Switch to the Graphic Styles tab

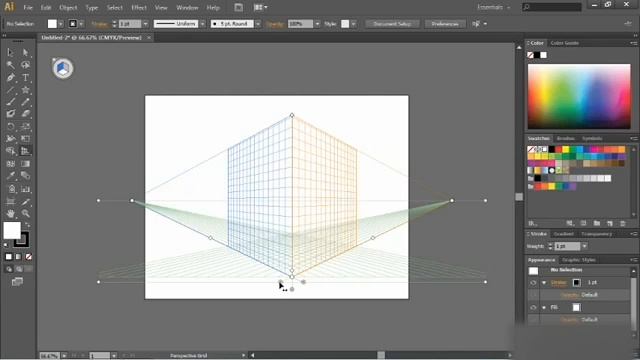(x=579, y=260)
